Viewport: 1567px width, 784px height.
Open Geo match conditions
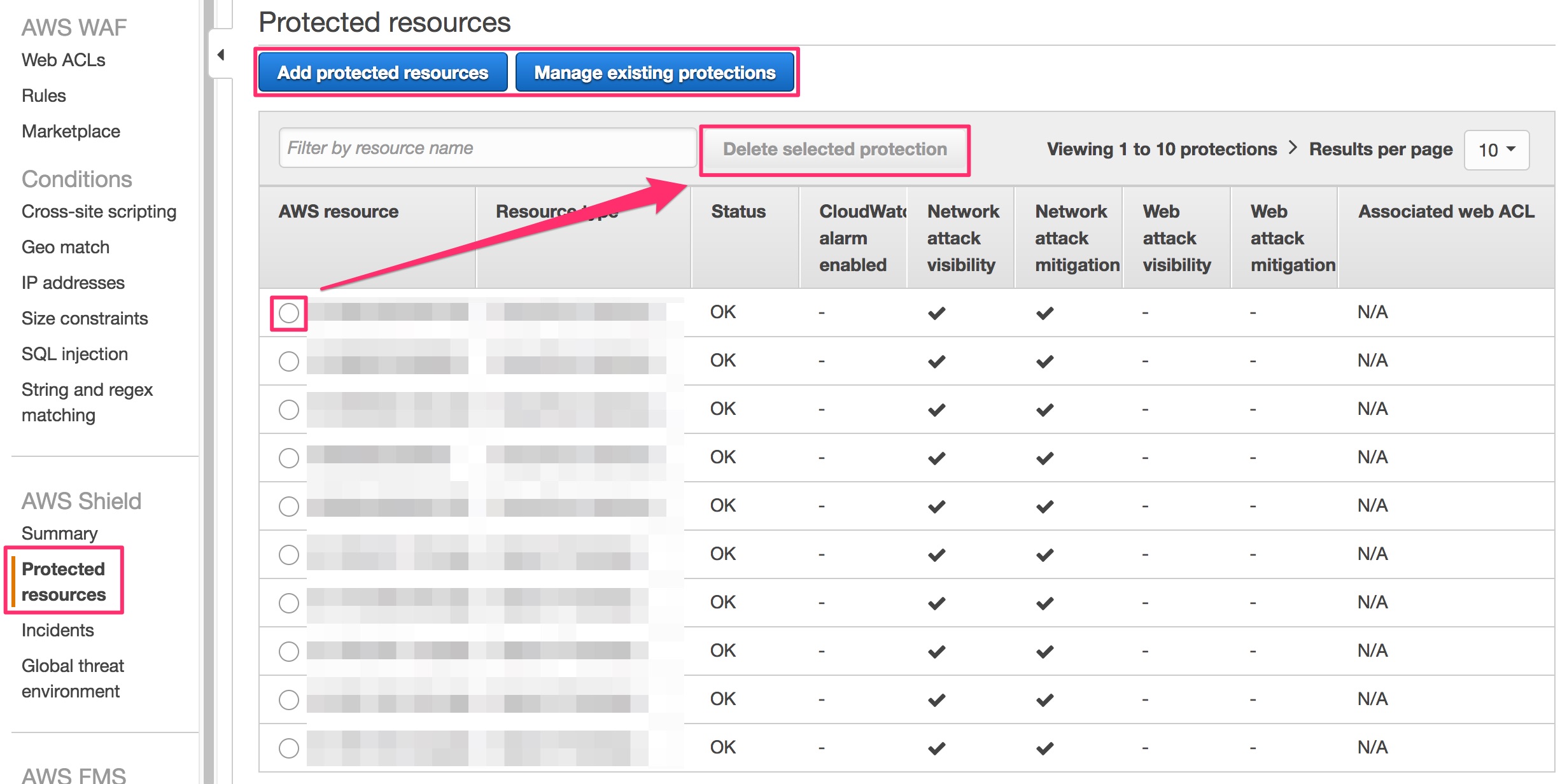click(66, 247)
